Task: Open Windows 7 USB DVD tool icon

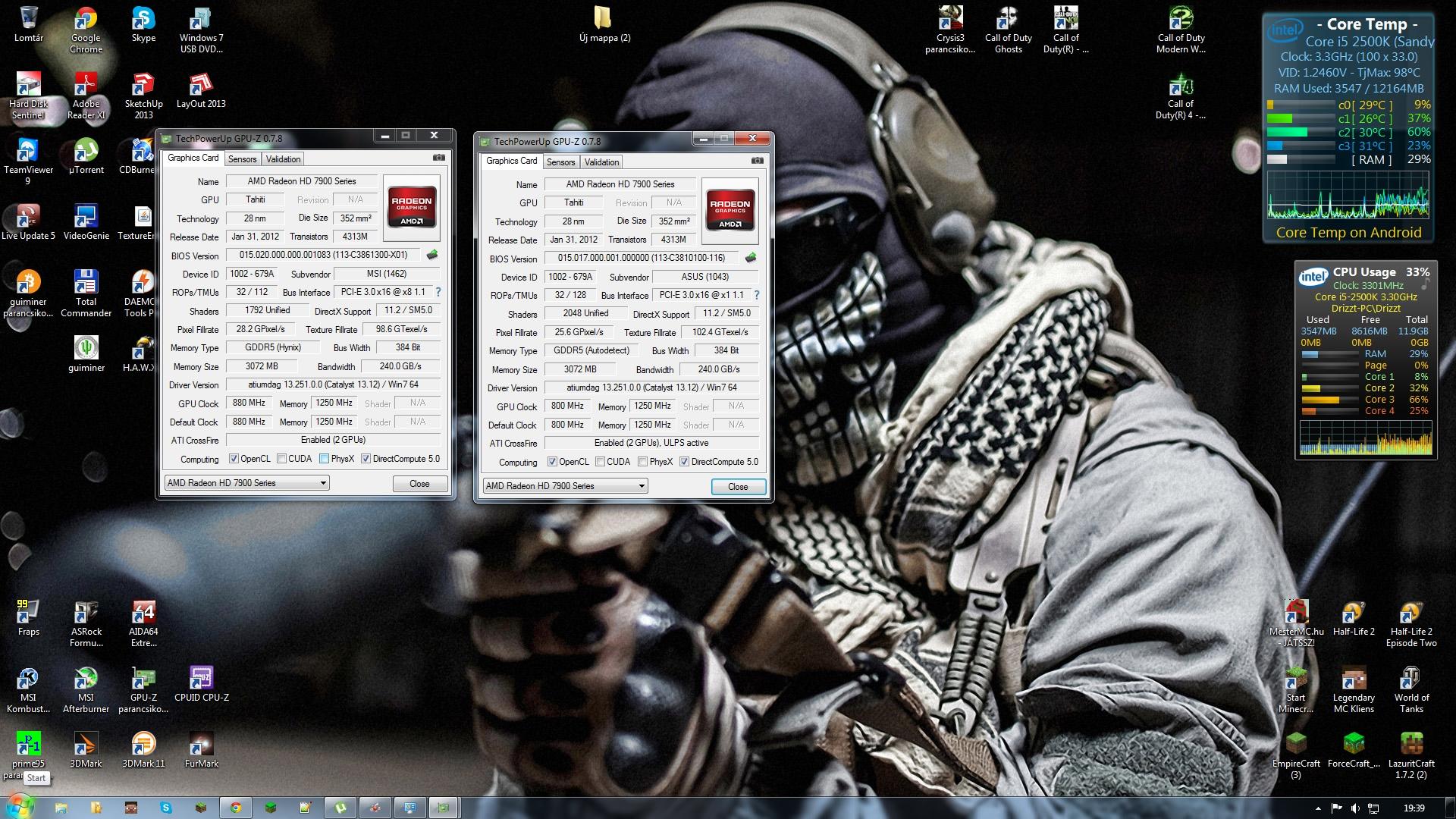Action: coord(201,30)
